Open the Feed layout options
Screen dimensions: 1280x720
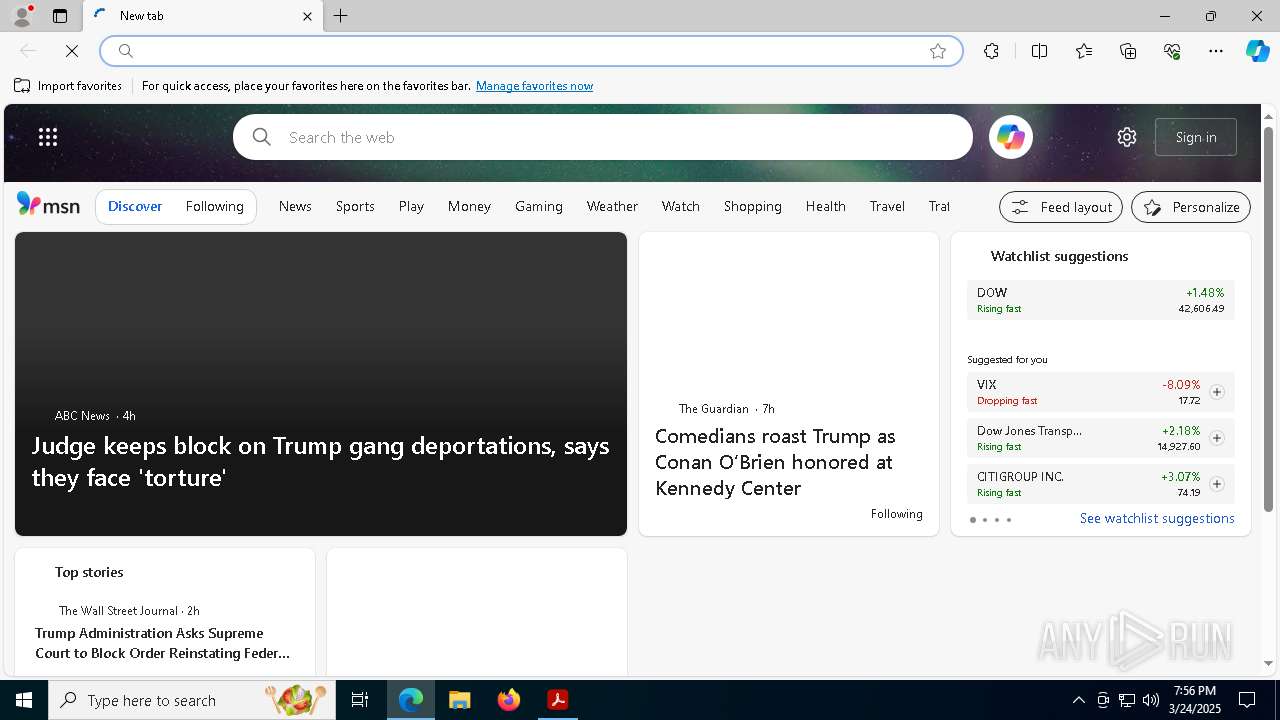pos(1061,207)
